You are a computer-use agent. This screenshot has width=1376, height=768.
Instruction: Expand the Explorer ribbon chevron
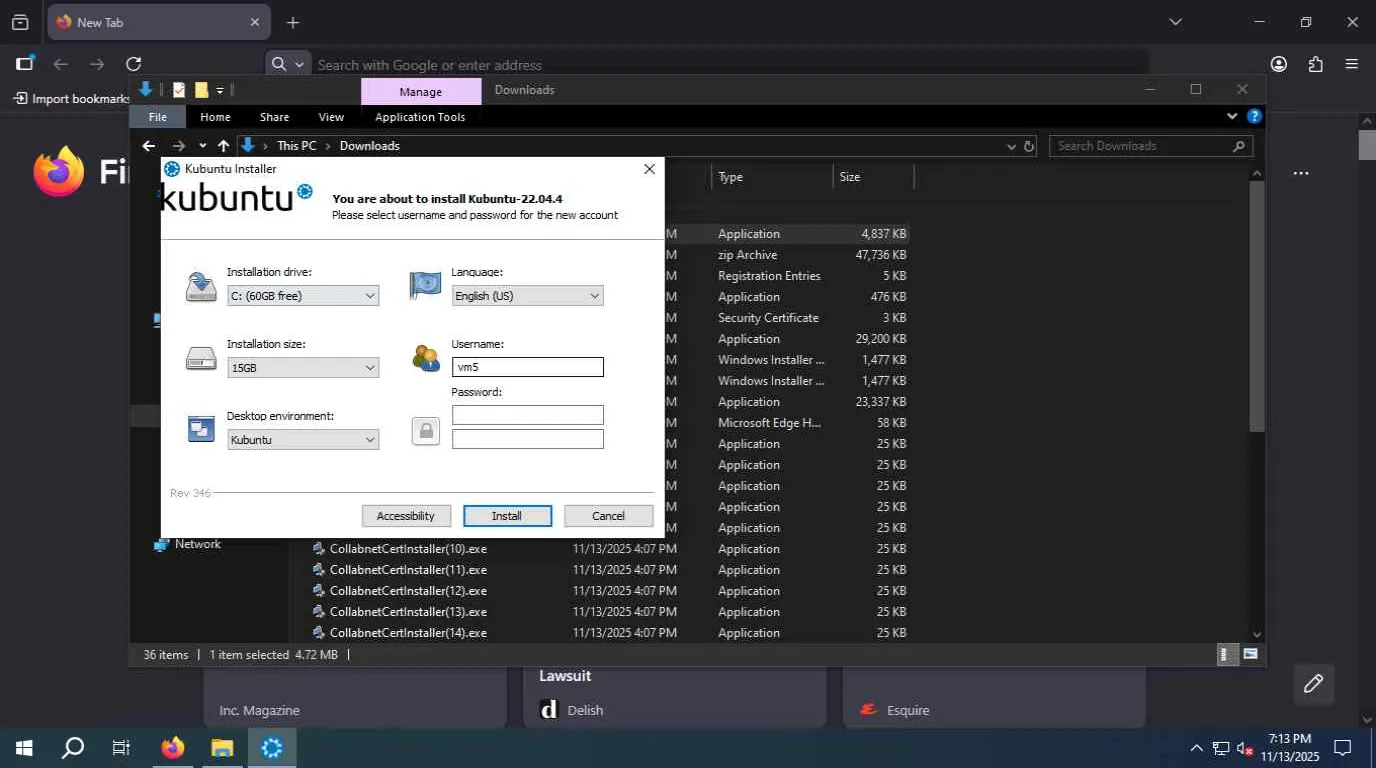1232,116
